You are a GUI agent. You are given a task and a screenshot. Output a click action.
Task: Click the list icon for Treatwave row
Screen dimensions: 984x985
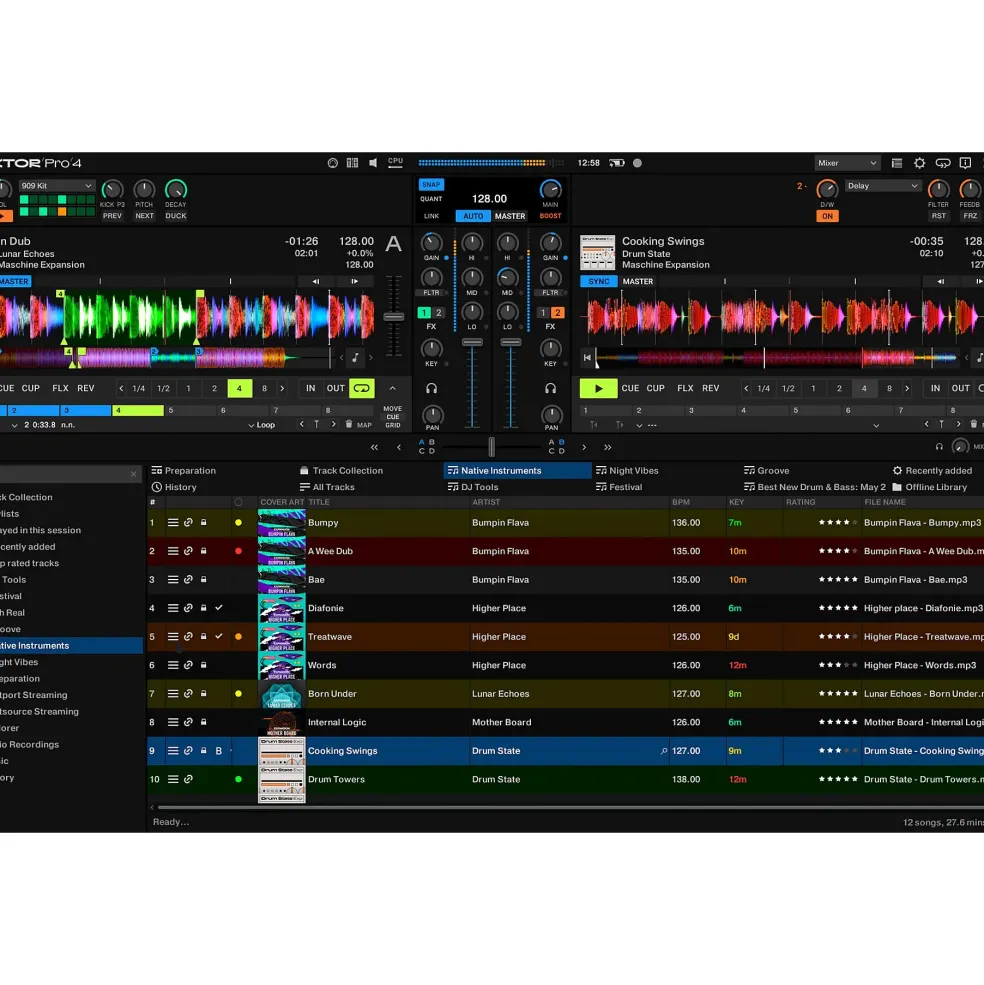pyautogui.click(x=173, y=636)
